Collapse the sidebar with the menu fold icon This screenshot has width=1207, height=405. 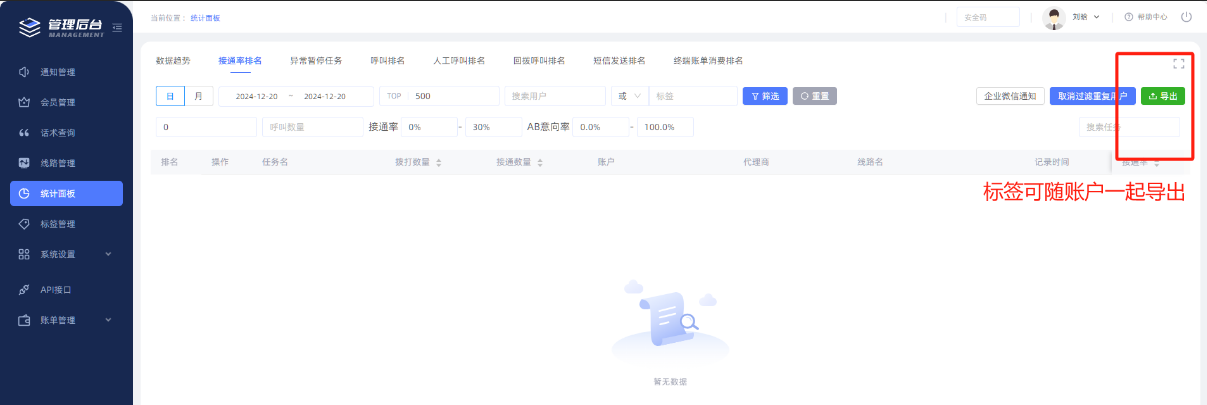pos(117,27)
